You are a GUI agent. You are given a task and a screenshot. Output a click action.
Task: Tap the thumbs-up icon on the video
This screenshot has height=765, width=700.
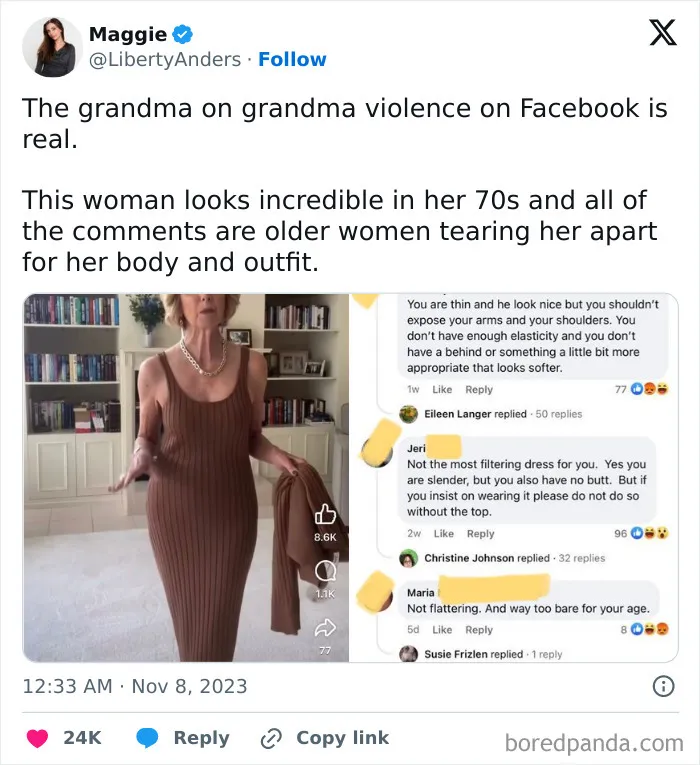[x=325, y=515]
